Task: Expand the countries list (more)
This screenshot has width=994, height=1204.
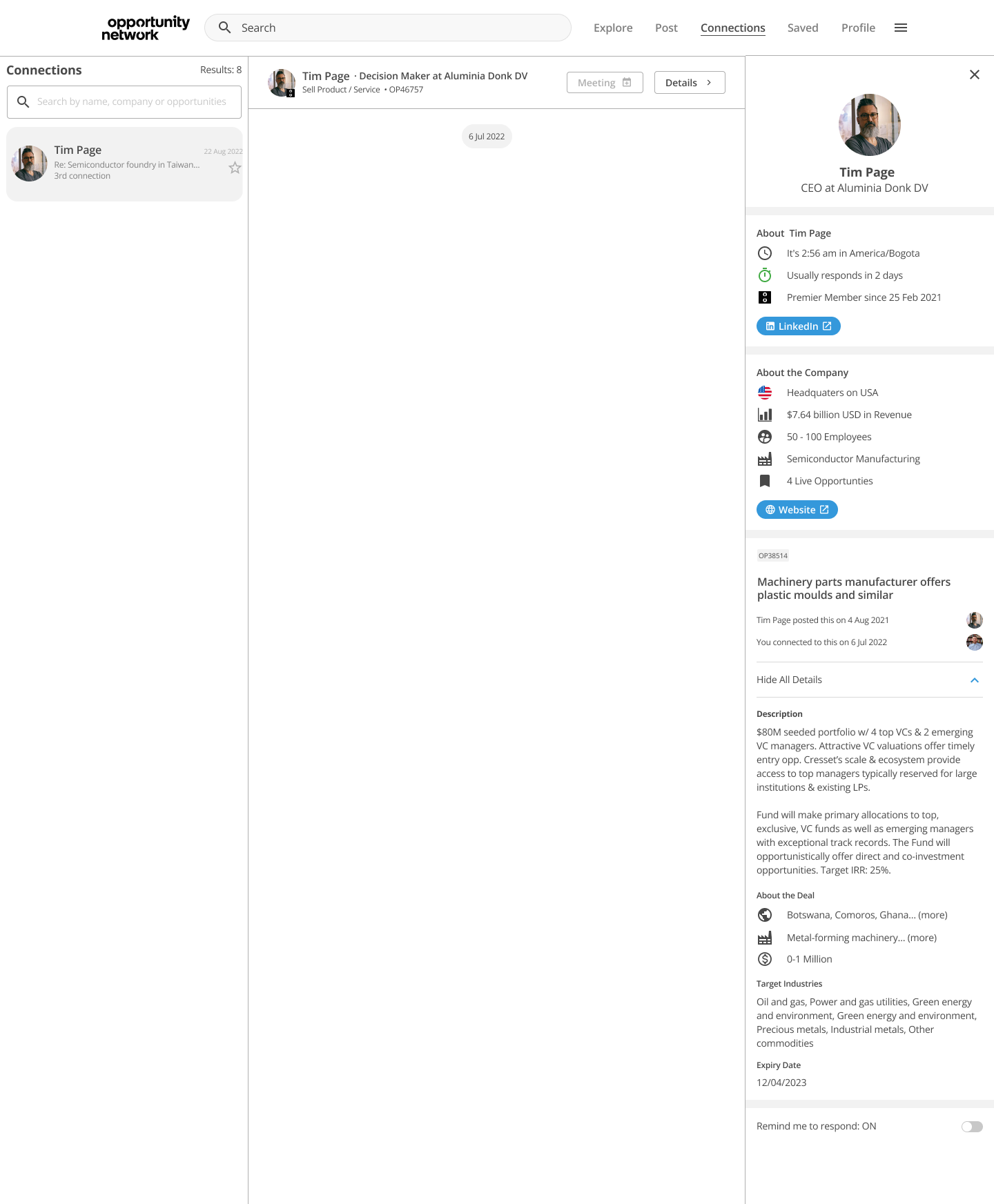Action: click(x=933, y=915)
